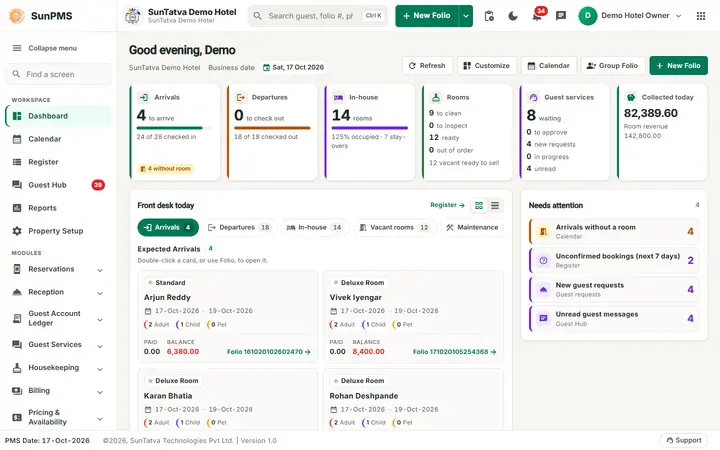Viewport: 720px width, 450px height.
Task: Click the Reports sidebar icon
Action: point(17,208)
